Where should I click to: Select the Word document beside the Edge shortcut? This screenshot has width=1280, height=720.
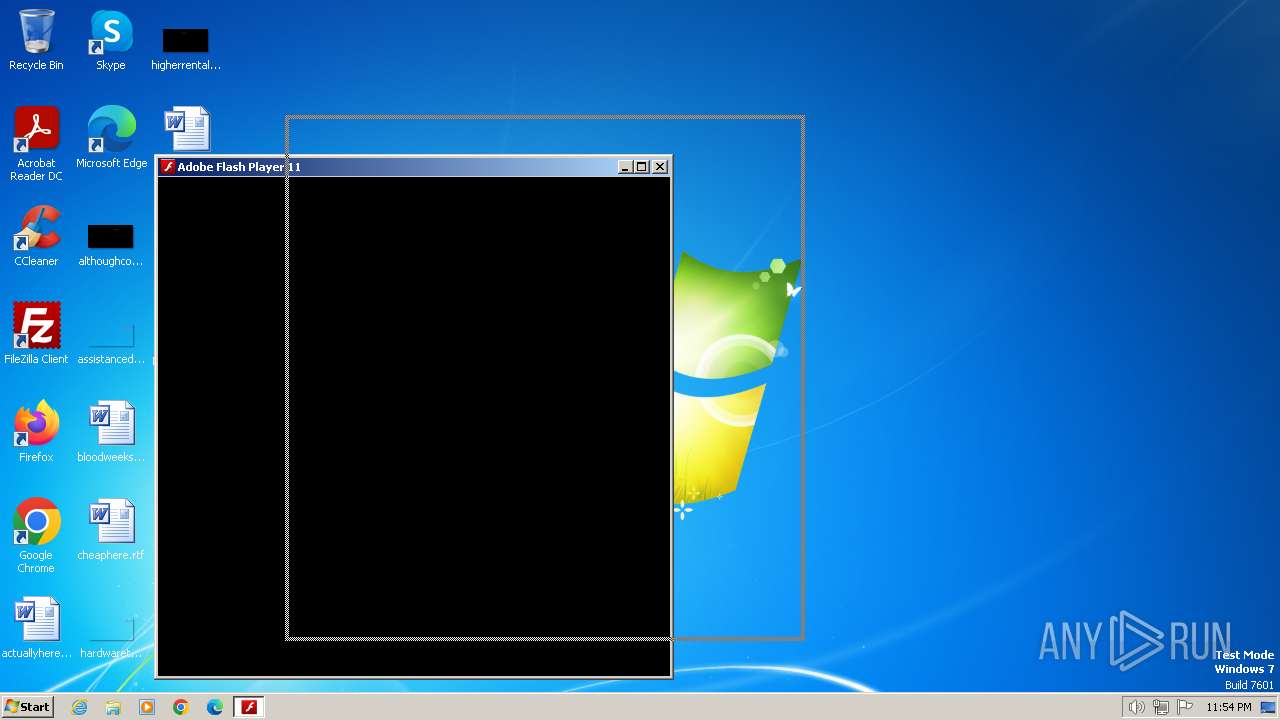pos(187,130)
